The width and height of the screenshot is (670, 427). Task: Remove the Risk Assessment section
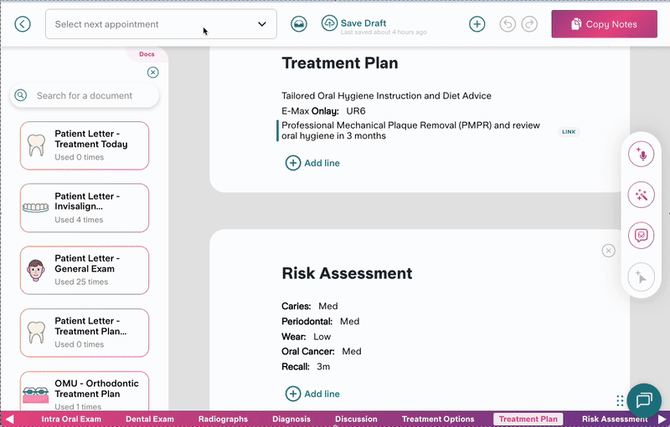(x=608, y=251)
